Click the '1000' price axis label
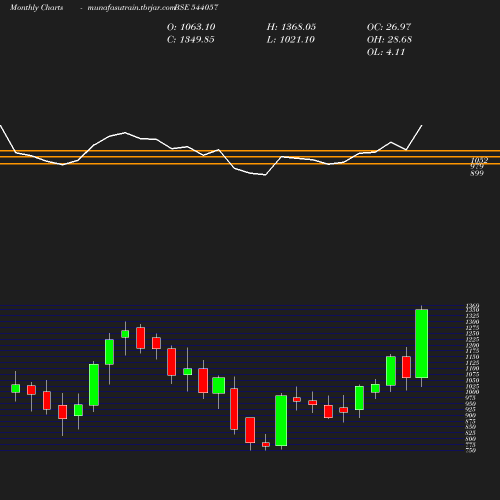Screen dimensions: 500x500 tap(472, 392)
